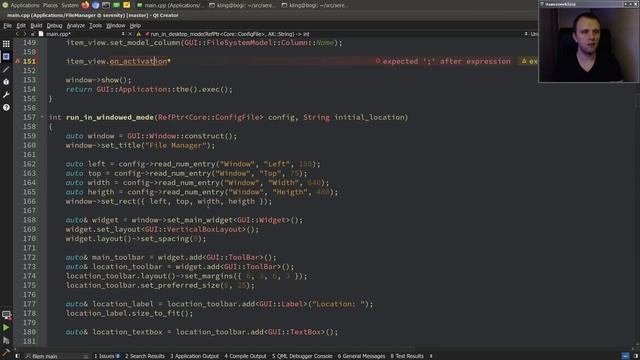Focus the locator search field
Screen dimensions: 640x360
[56, 356]
